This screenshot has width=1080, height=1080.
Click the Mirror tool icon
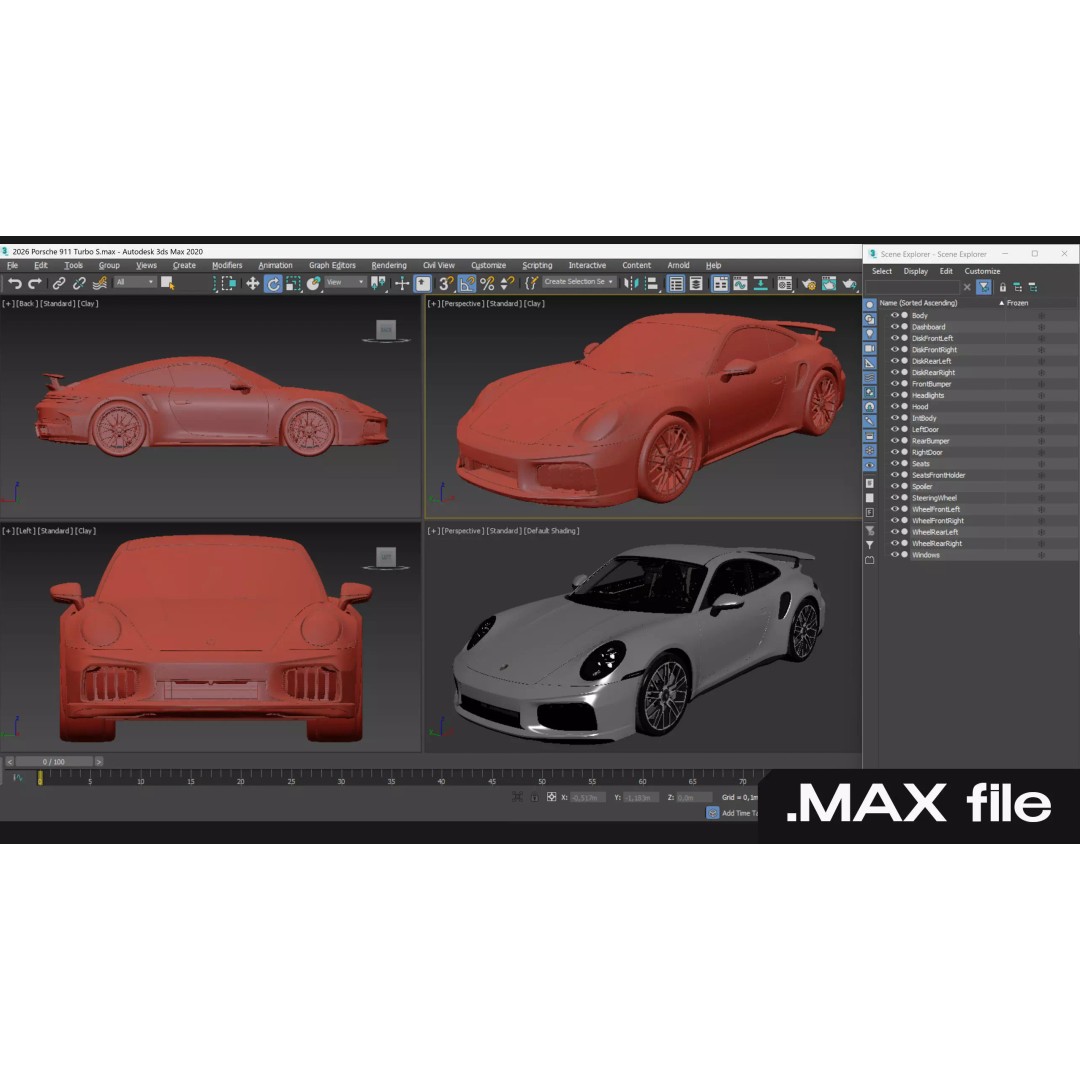631,283
